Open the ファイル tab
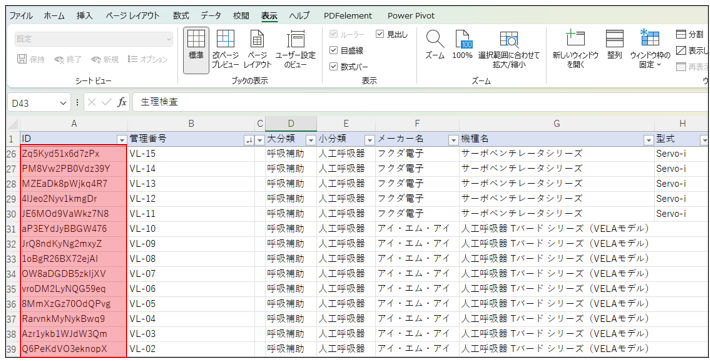 [21, 16]
